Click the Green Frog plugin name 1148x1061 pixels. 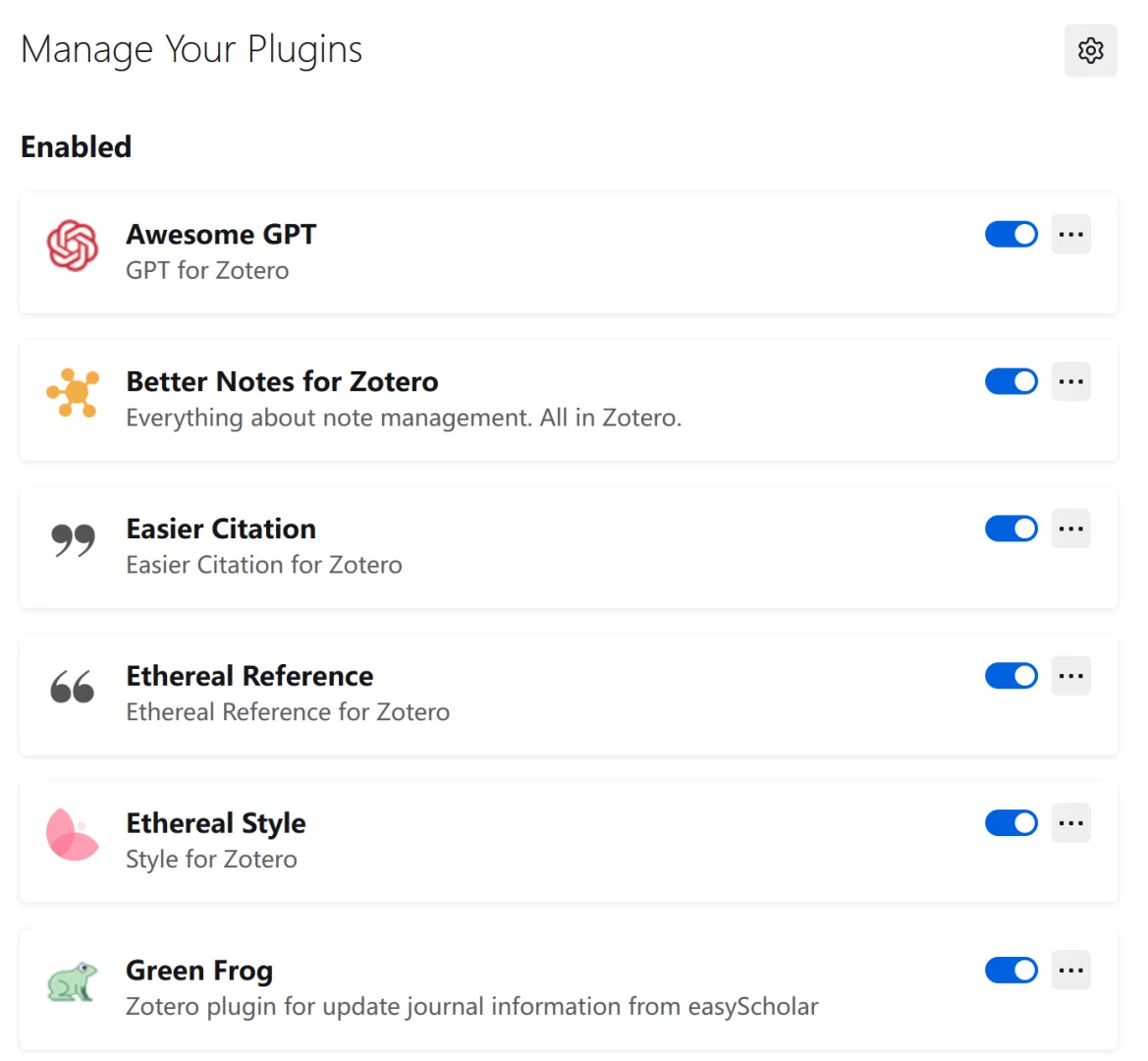[x=199, y=971]
